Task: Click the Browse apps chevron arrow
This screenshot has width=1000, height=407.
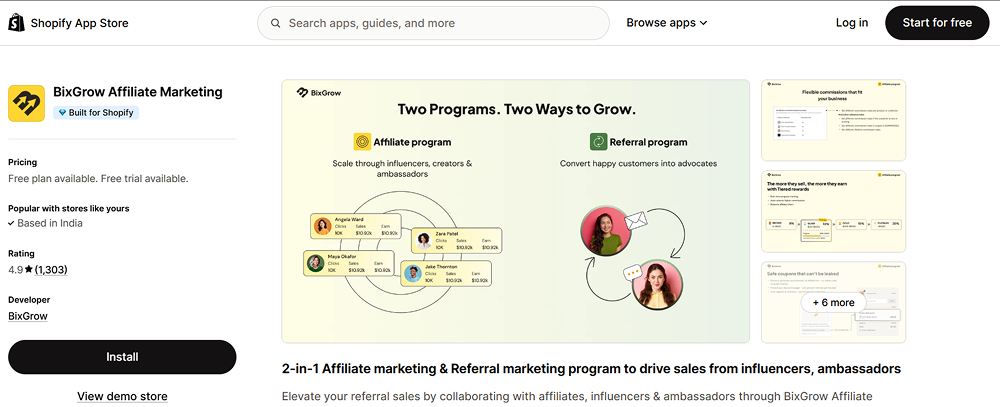Action: (703, 23)
